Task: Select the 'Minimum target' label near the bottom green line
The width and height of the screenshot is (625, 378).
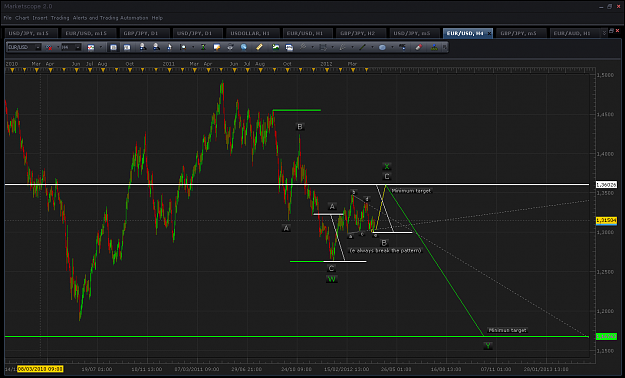Action: (x=507, y=330)
